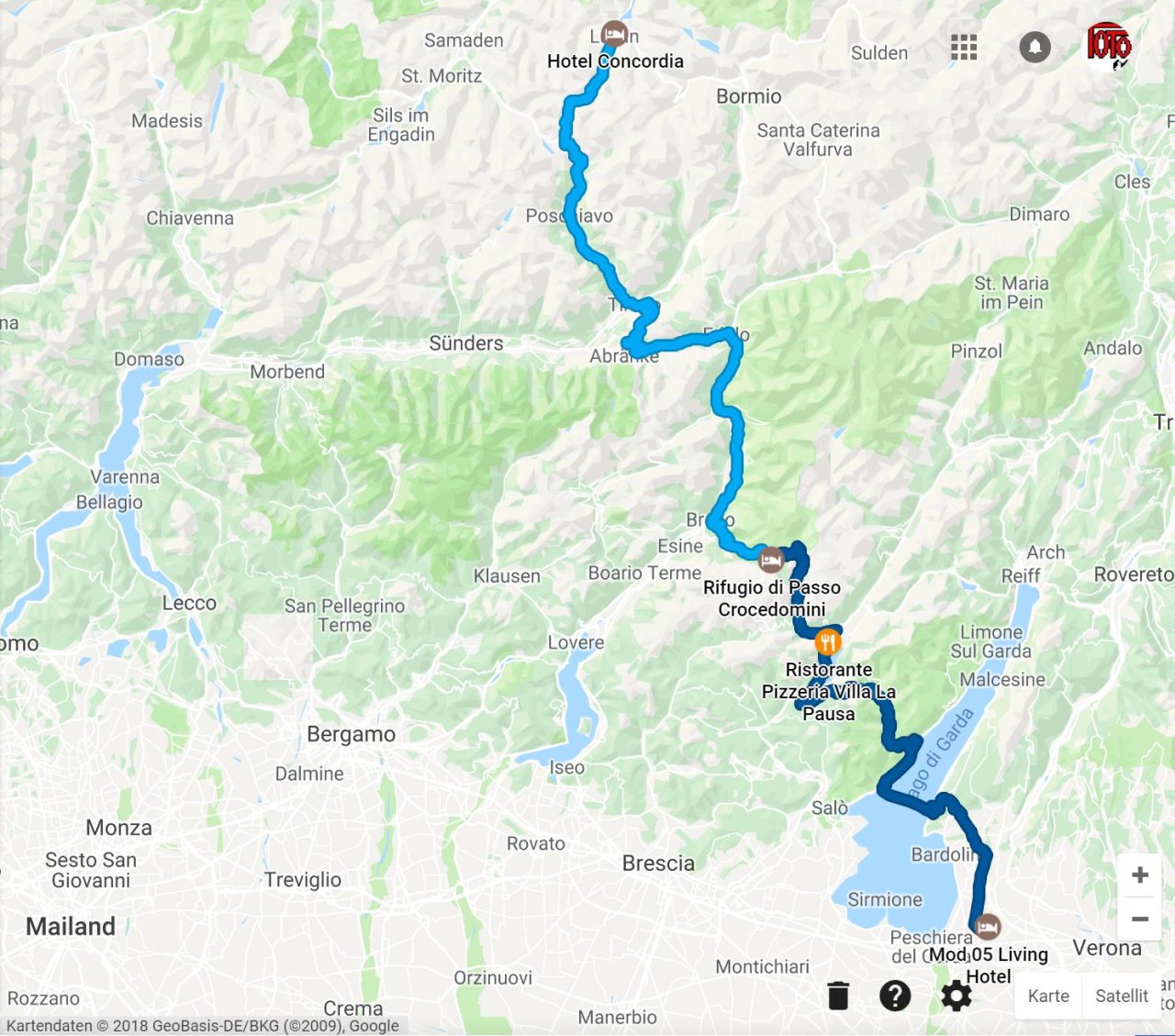This screenshot has height=1036, width=1175.
Task: Switch map to Karte view
Action: [x=1048, y=996]
